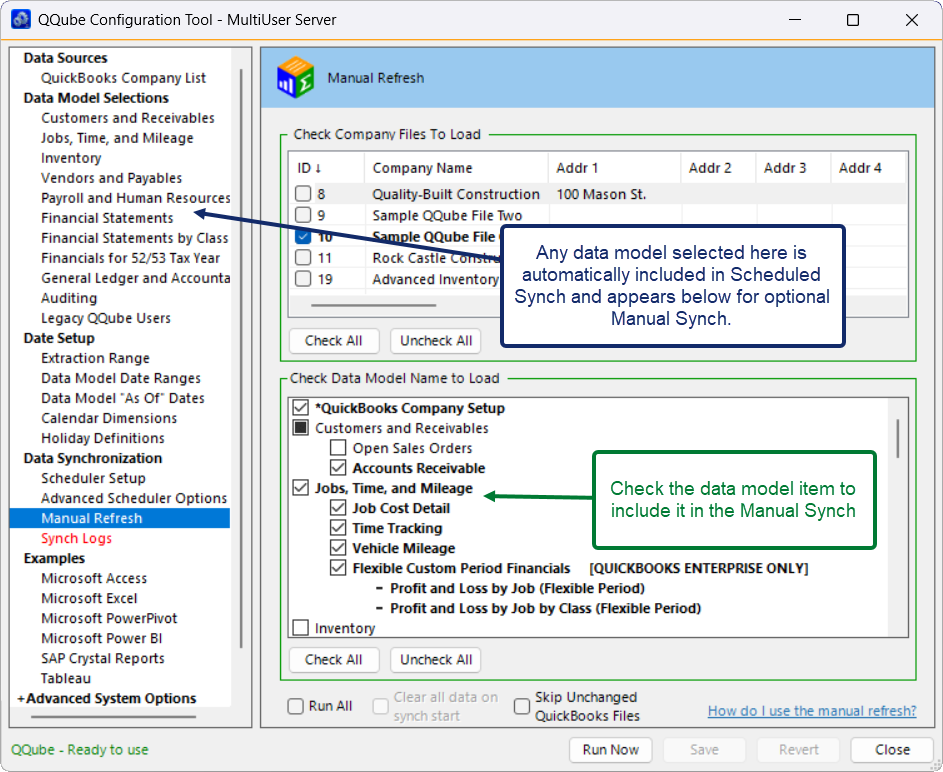Open Vendors and Payables page
943x772 pixels.
tap(111, 178)
